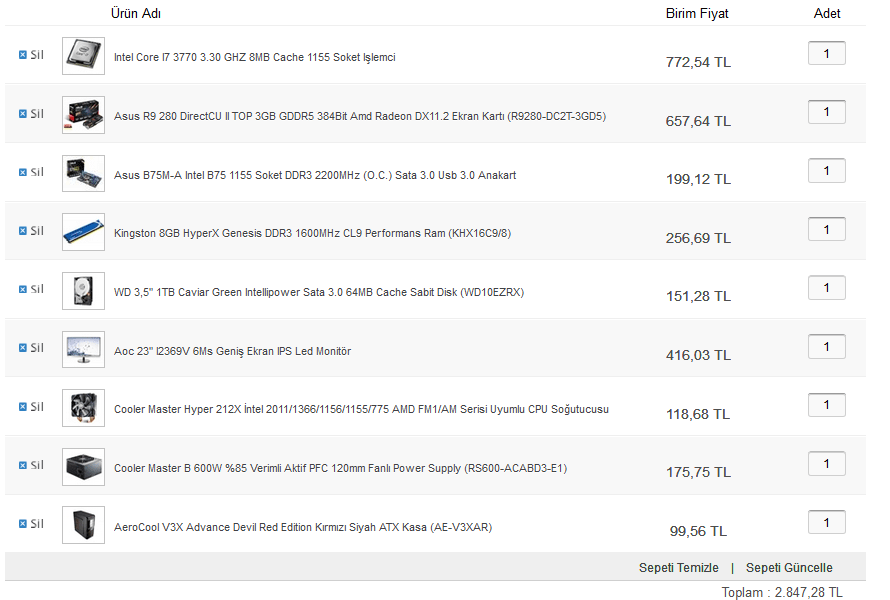
Task: Remove the Intel Core I7 3770 item via Sil icon
Action: coord(31,55)
